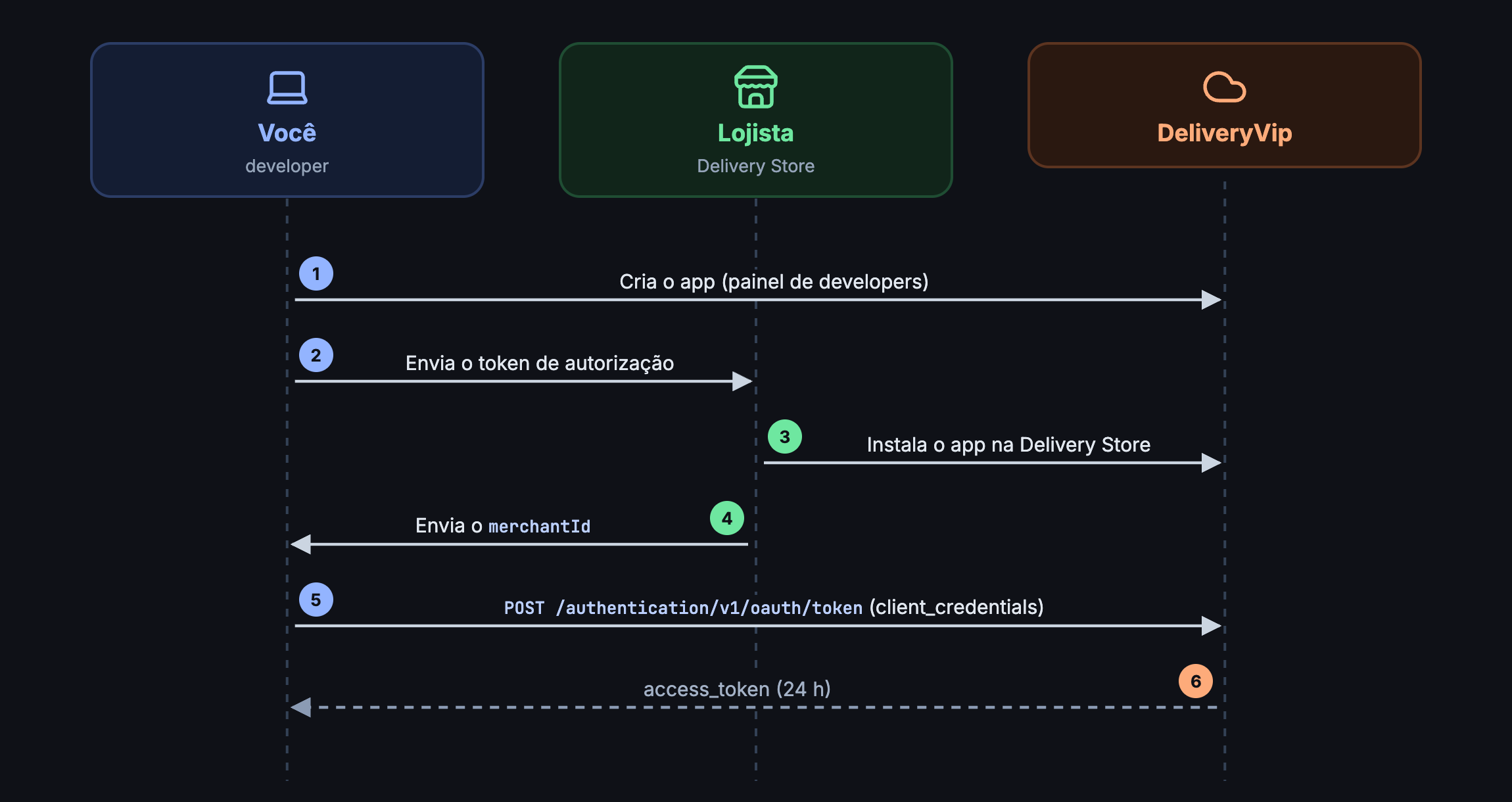Select the DeliveryVip heading text
Viewport: 1512px width, 802px height.
(1225, 133)
